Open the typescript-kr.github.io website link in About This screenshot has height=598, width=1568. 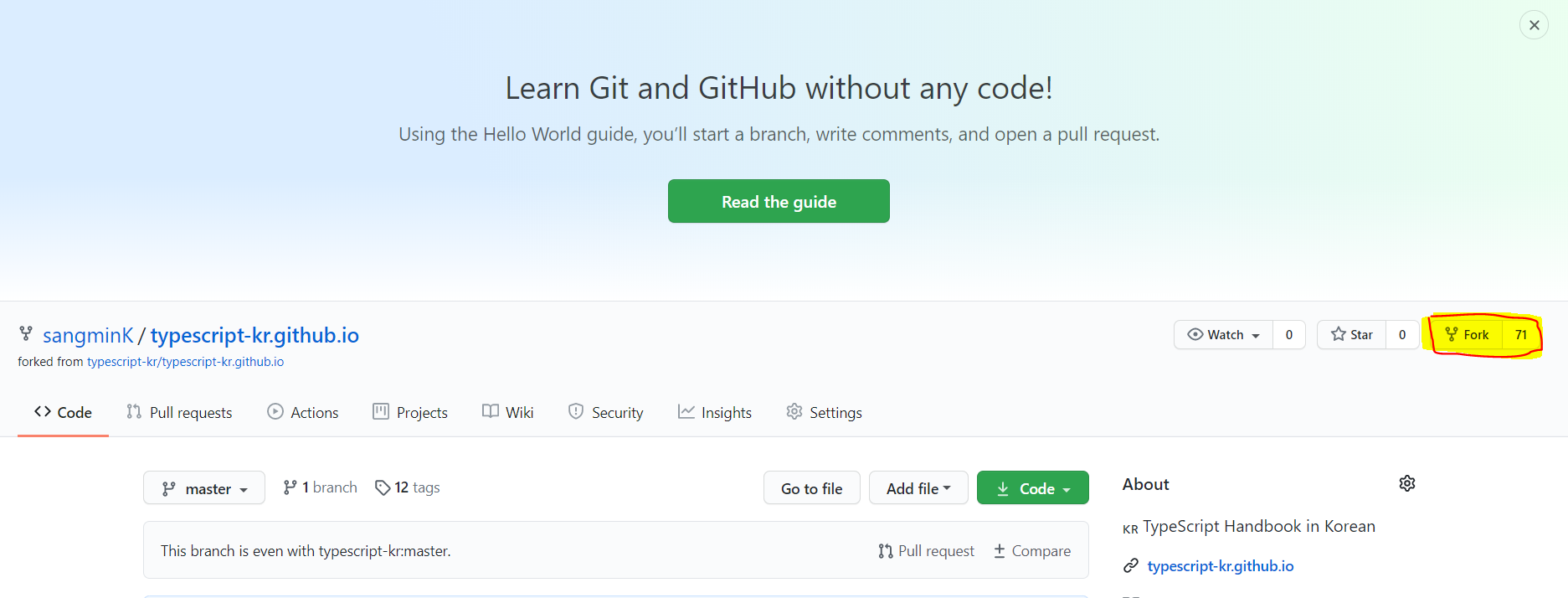[1220, 566]
